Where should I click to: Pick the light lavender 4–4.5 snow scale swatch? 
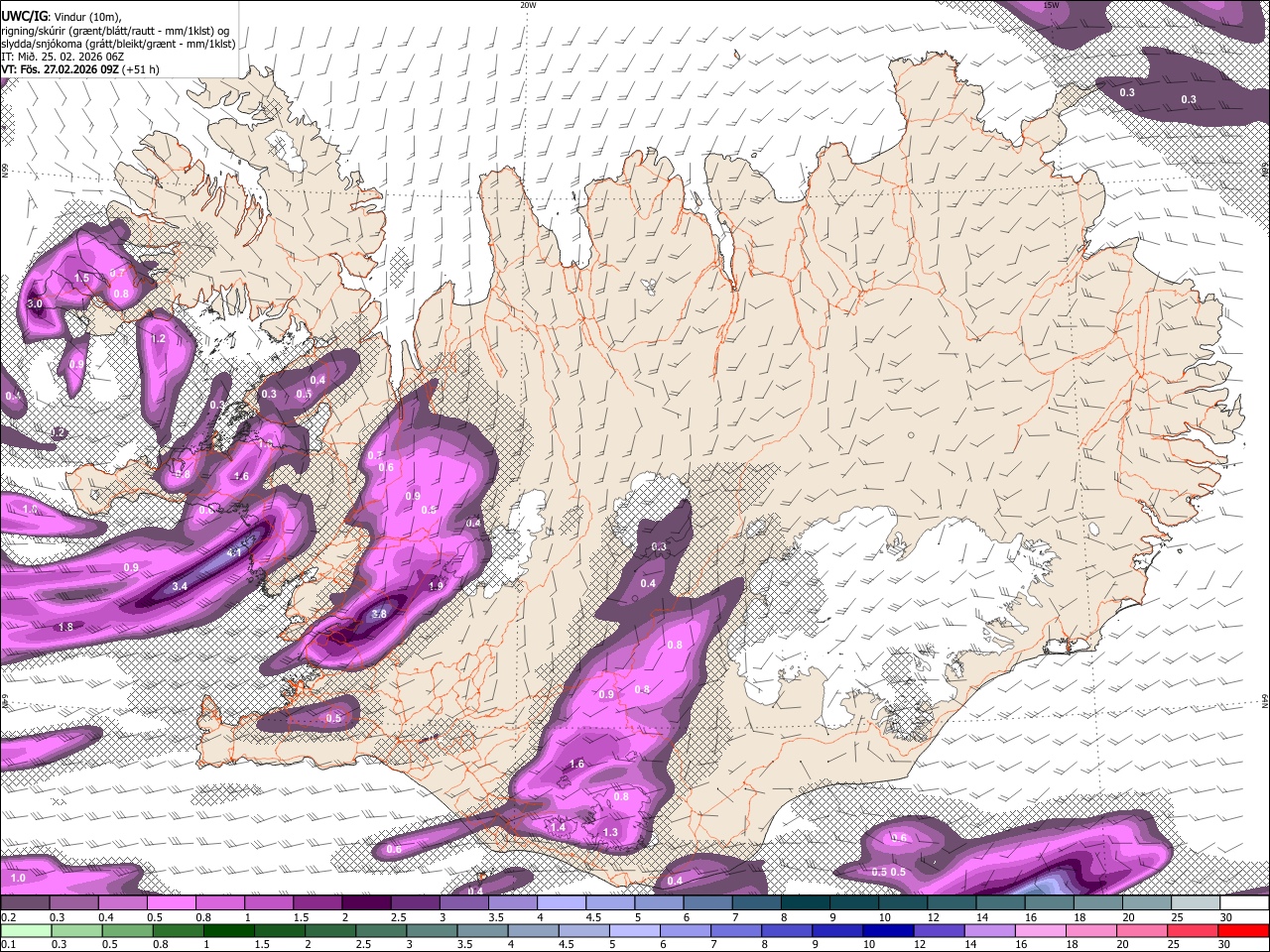pyautogui.click(x=562, y=903)
